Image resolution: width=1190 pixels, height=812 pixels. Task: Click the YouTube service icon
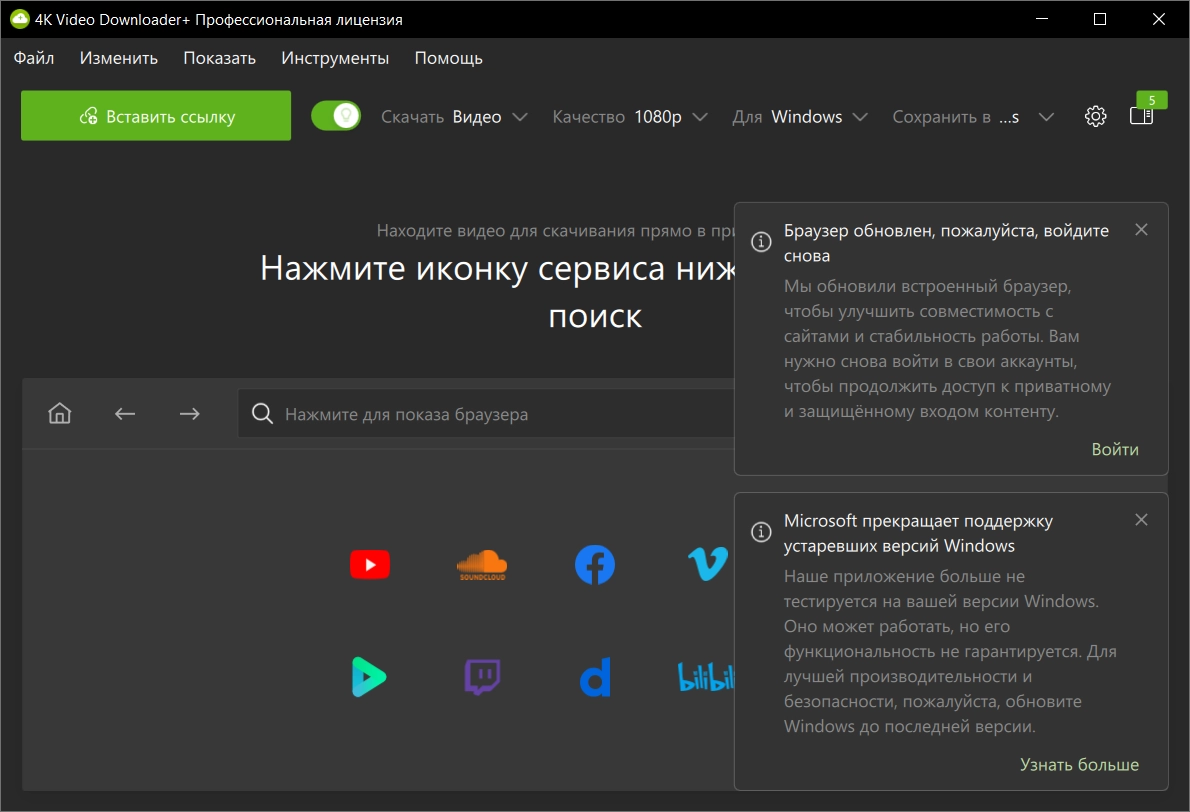coord(370,565)
